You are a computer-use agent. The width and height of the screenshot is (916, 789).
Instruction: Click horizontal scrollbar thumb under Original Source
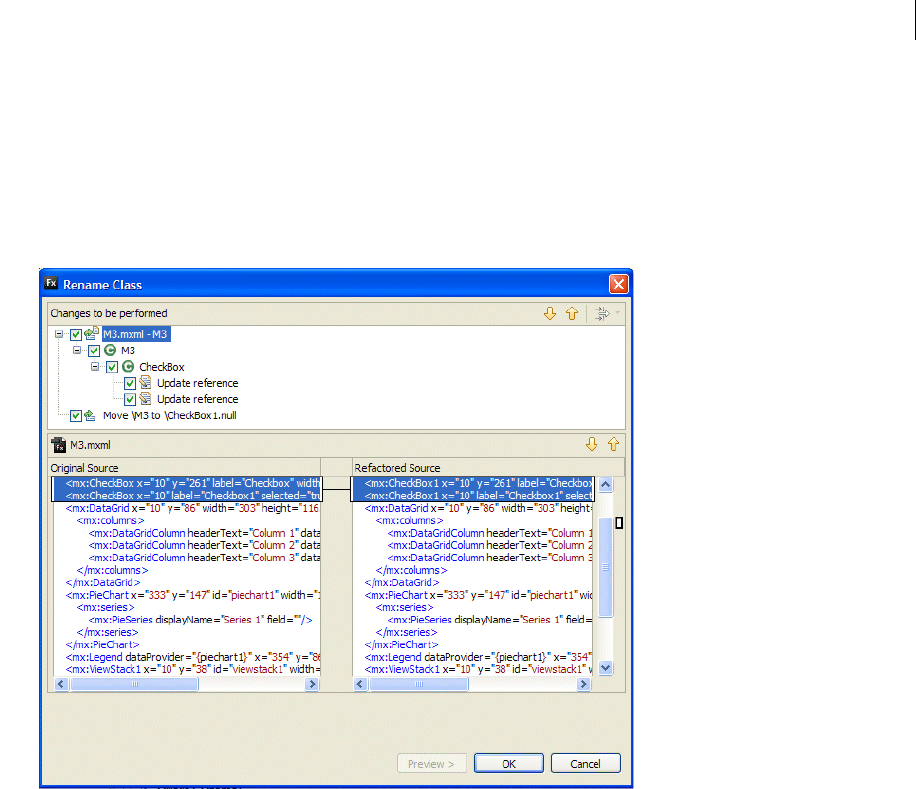tap(134, 684)
